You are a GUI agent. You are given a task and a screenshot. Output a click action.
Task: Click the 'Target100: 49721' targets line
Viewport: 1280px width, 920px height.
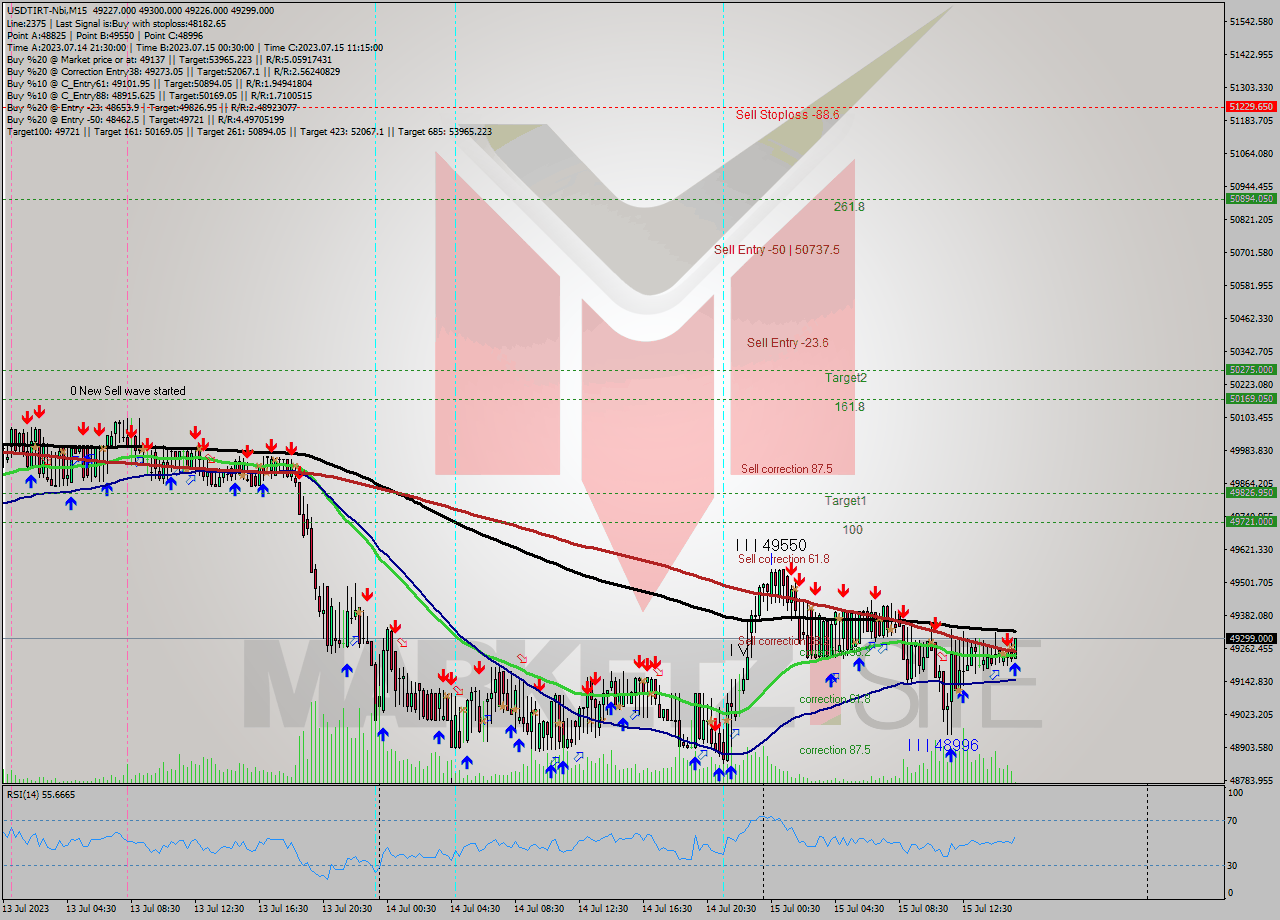point(249,131)
